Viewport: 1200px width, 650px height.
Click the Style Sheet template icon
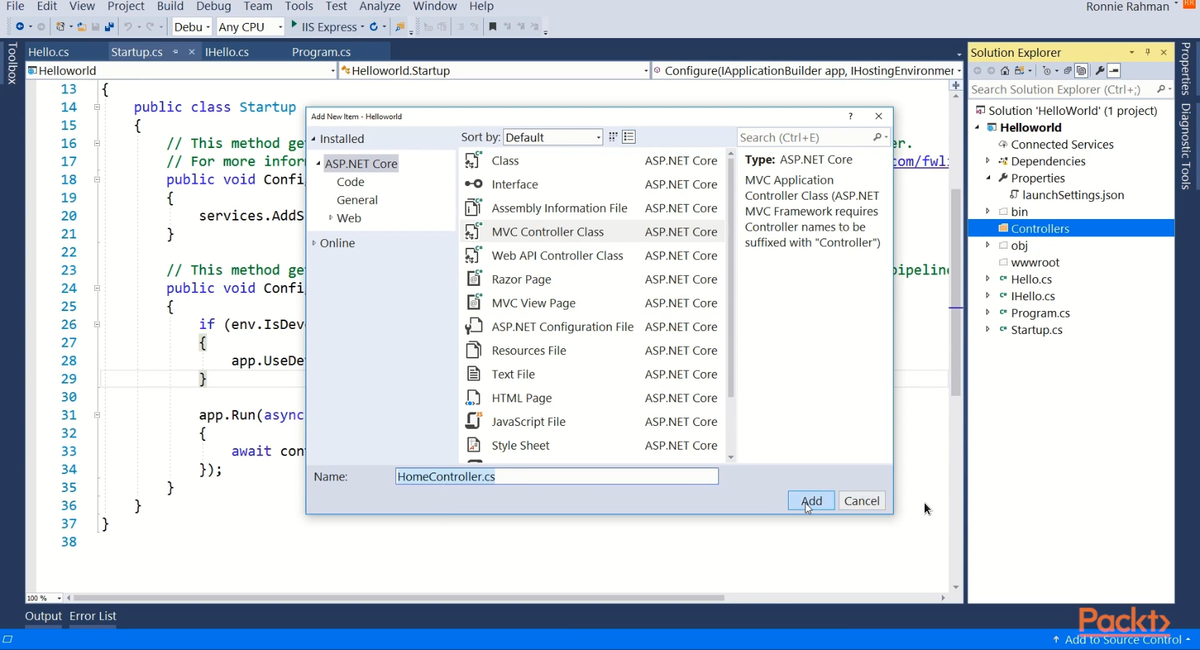(474, 445)
